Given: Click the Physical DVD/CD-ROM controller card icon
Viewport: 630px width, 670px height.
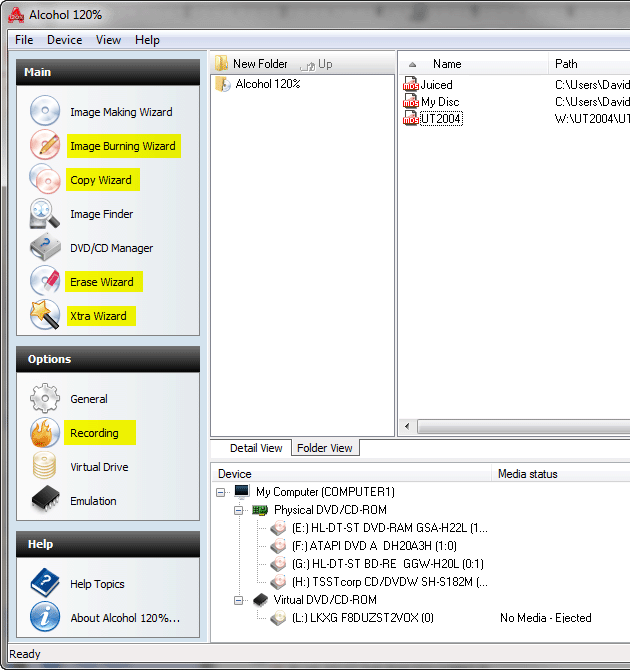Looking at the screenshot, I should pos(260,510).
